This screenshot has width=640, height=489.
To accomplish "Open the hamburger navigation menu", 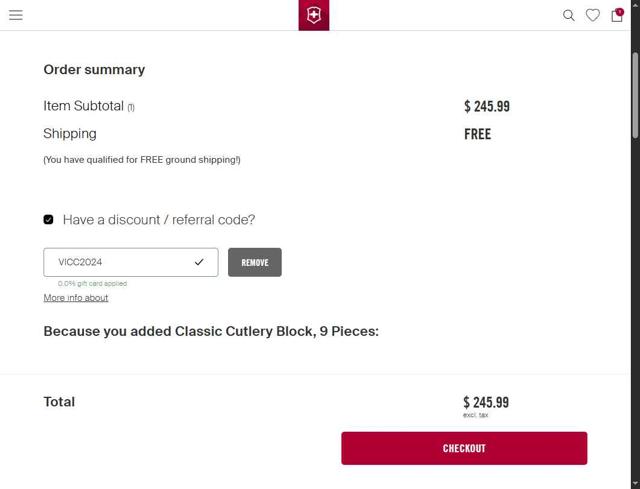I will 16,15.
